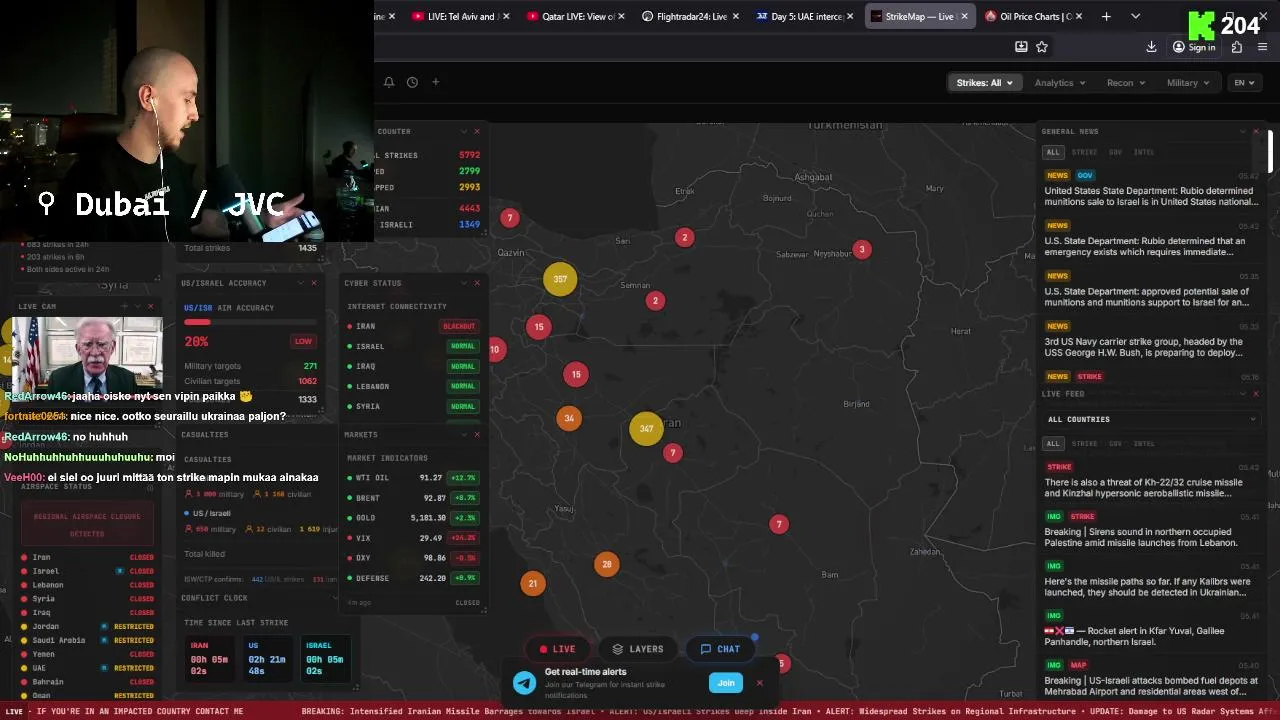Click the General News scrollbar
The width and height of the screenshot is (1280, 720).
[1271, 150]
